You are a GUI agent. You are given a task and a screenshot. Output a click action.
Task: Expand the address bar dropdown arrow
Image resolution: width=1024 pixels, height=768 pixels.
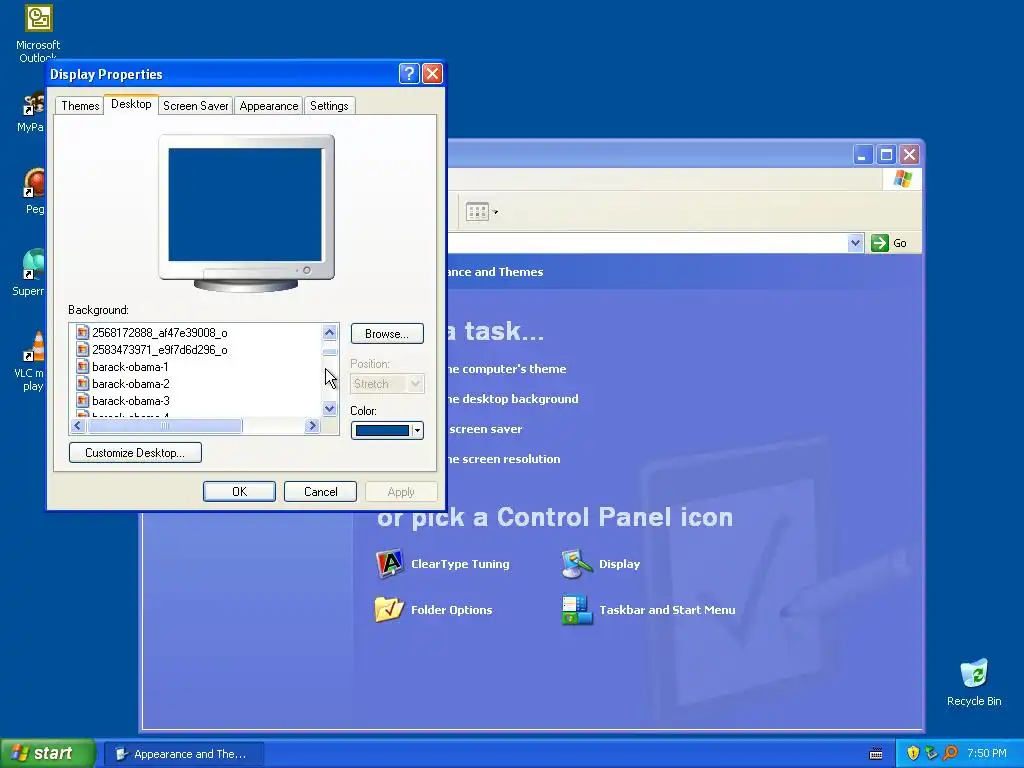coord(855,243)
